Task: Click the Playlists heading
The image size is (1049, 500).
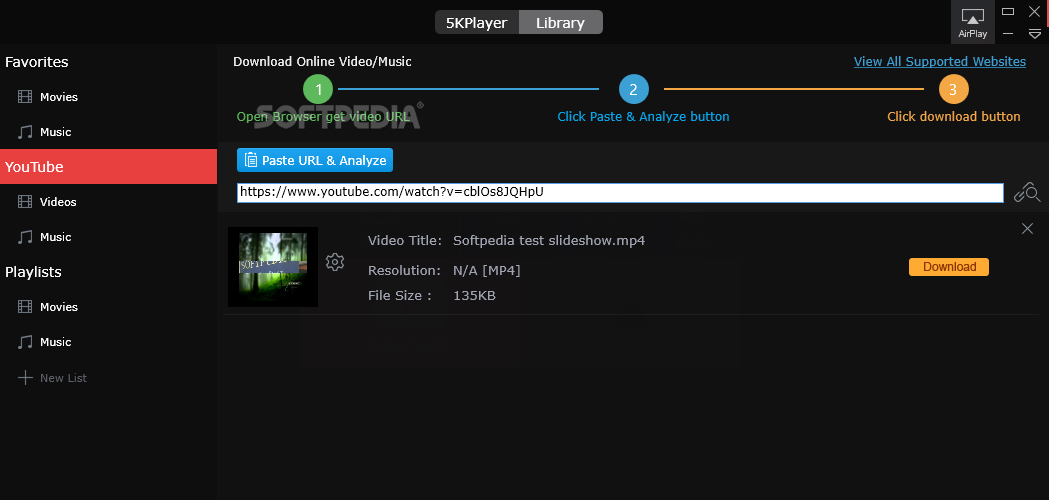Action: coord(33,272)
